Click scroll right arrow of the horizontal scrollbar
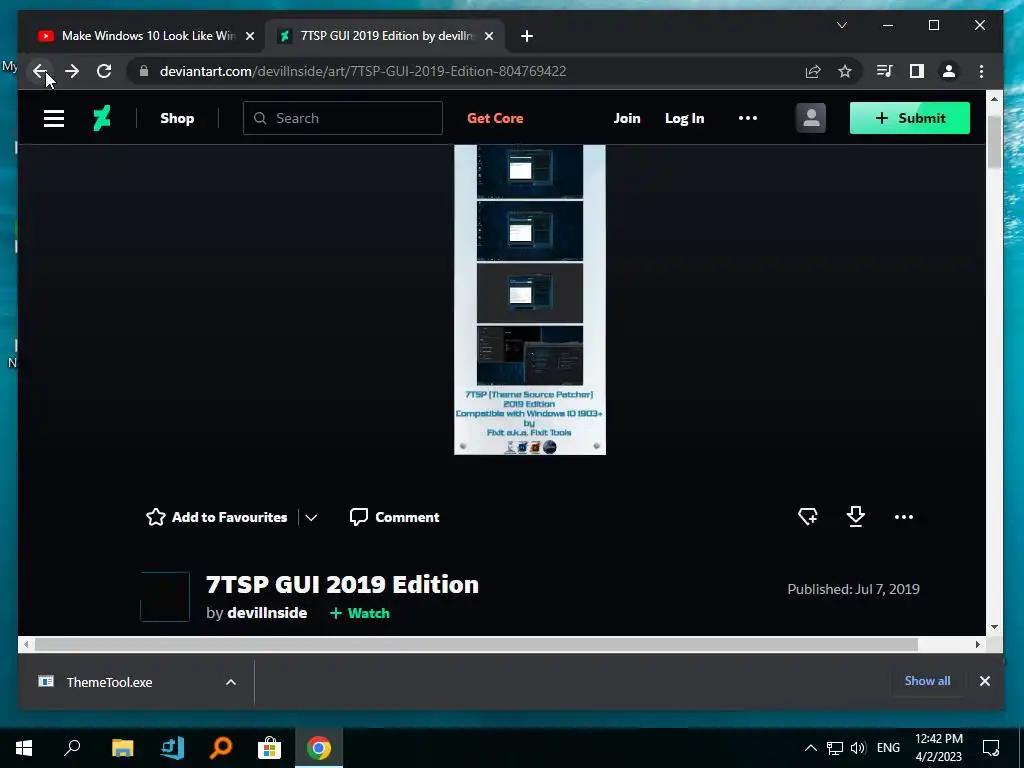The image size is (1024, 768). 978,645
